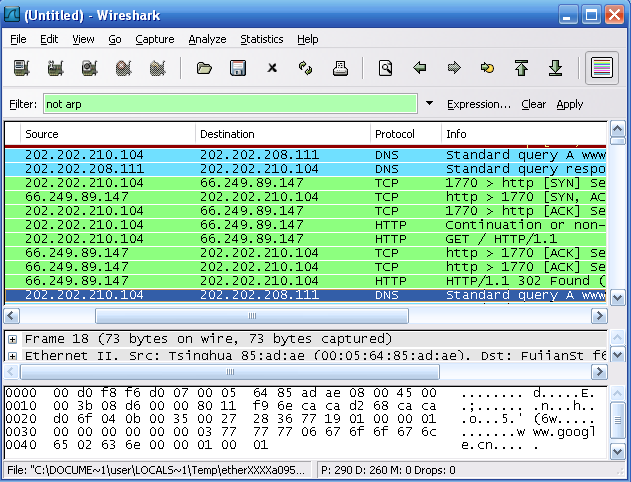Open capture options toolbar icon
This screenshot has height=482, width=631.
click(x=56, y=68)
